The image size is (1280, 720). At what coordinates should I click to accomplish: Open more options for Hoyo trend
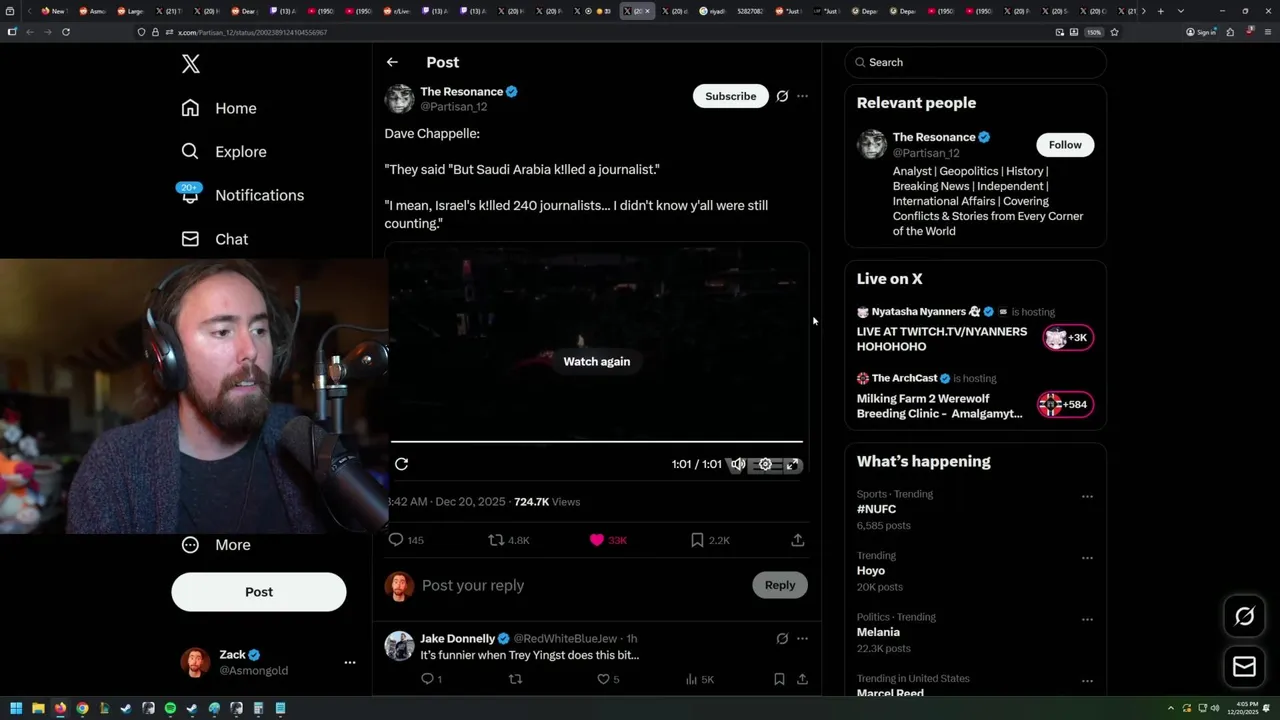[x=1087, y=558]
